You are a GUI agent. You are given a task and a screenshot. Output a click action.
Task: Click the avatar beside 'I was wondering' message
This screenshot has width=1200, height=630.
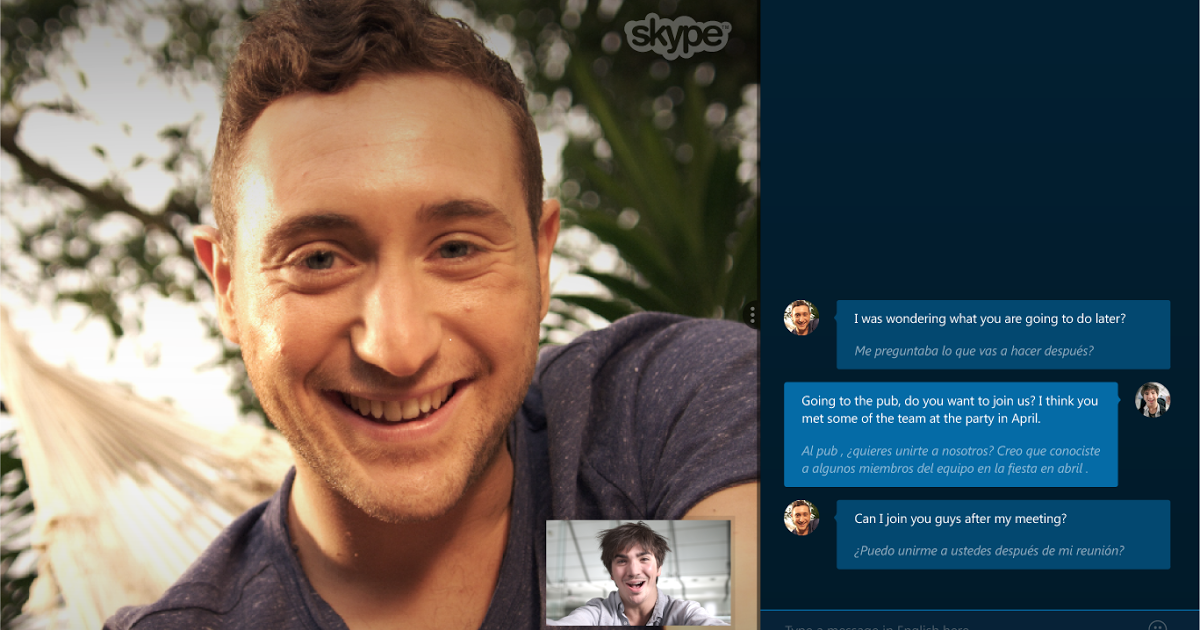click(801, 318)
